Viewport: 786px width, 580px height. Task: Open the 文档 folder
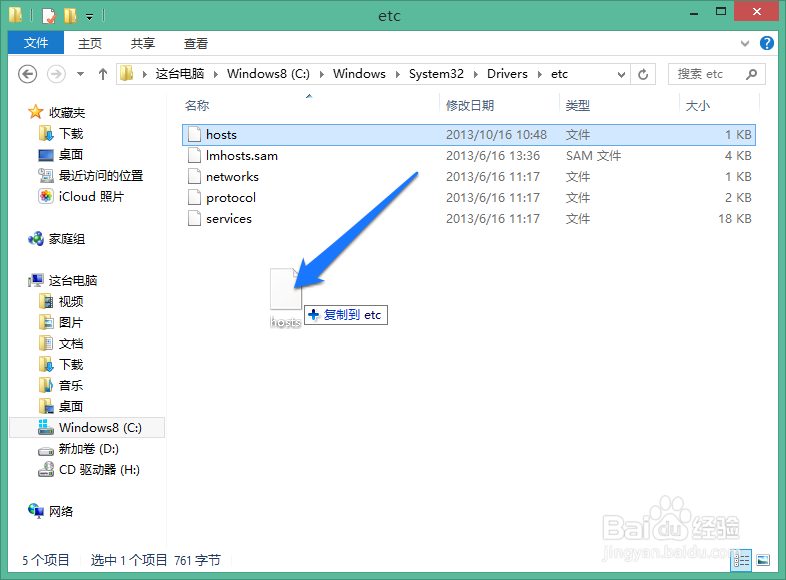71,343
